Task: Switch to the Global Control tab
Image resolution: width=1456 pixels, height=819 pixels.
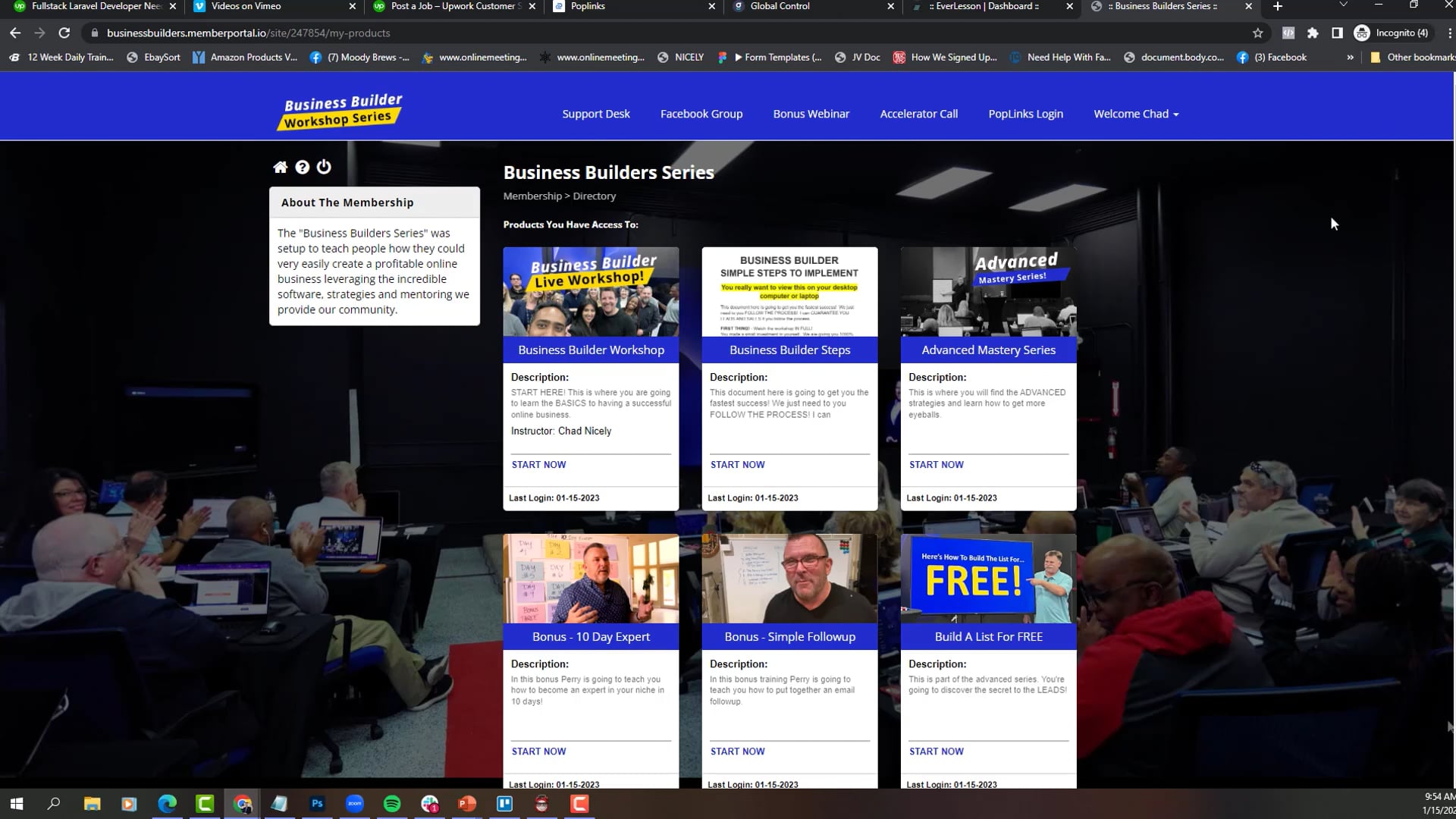Action: click(x=811, y=6)
